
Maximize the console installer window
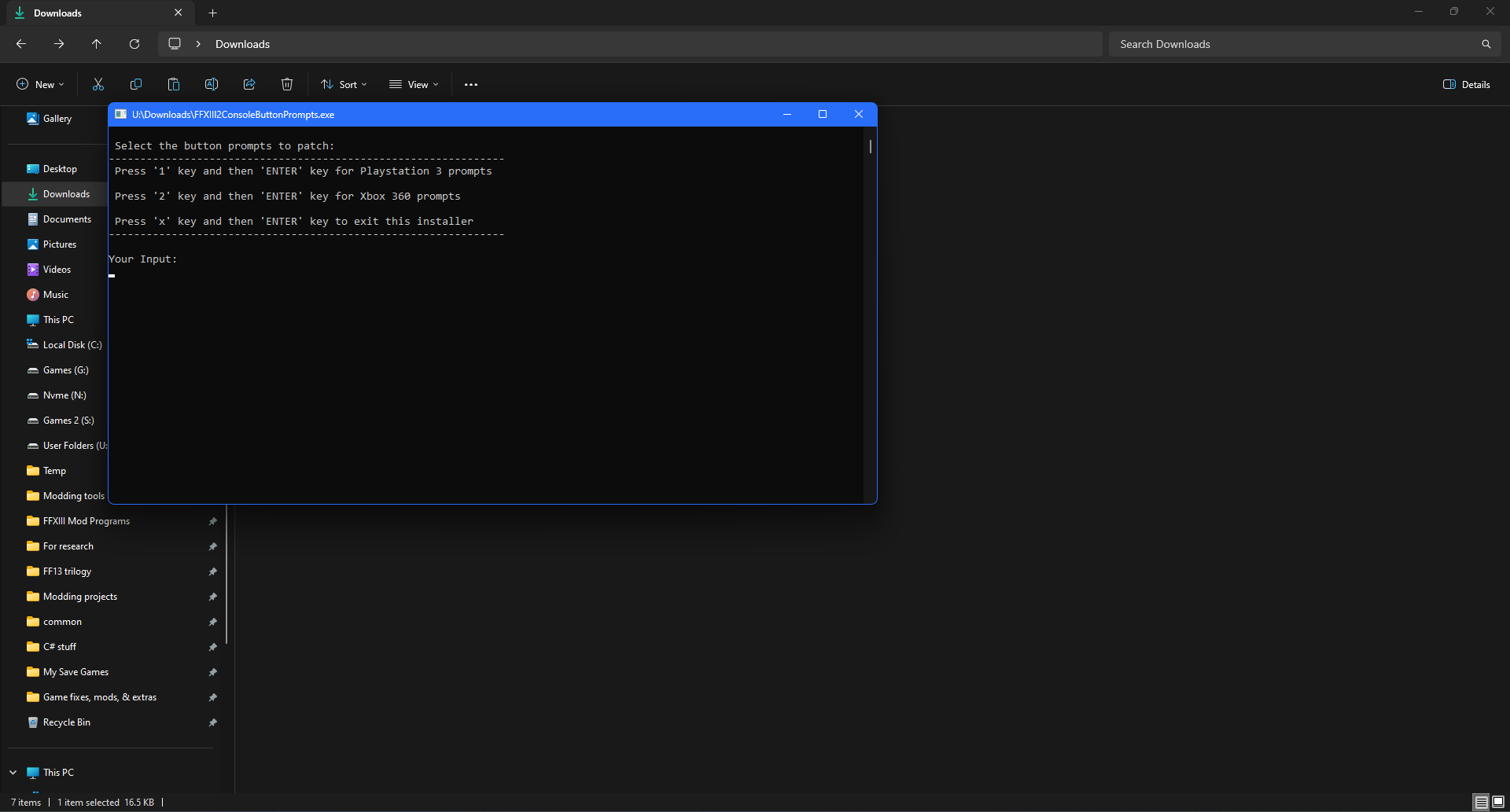(823, 114)
